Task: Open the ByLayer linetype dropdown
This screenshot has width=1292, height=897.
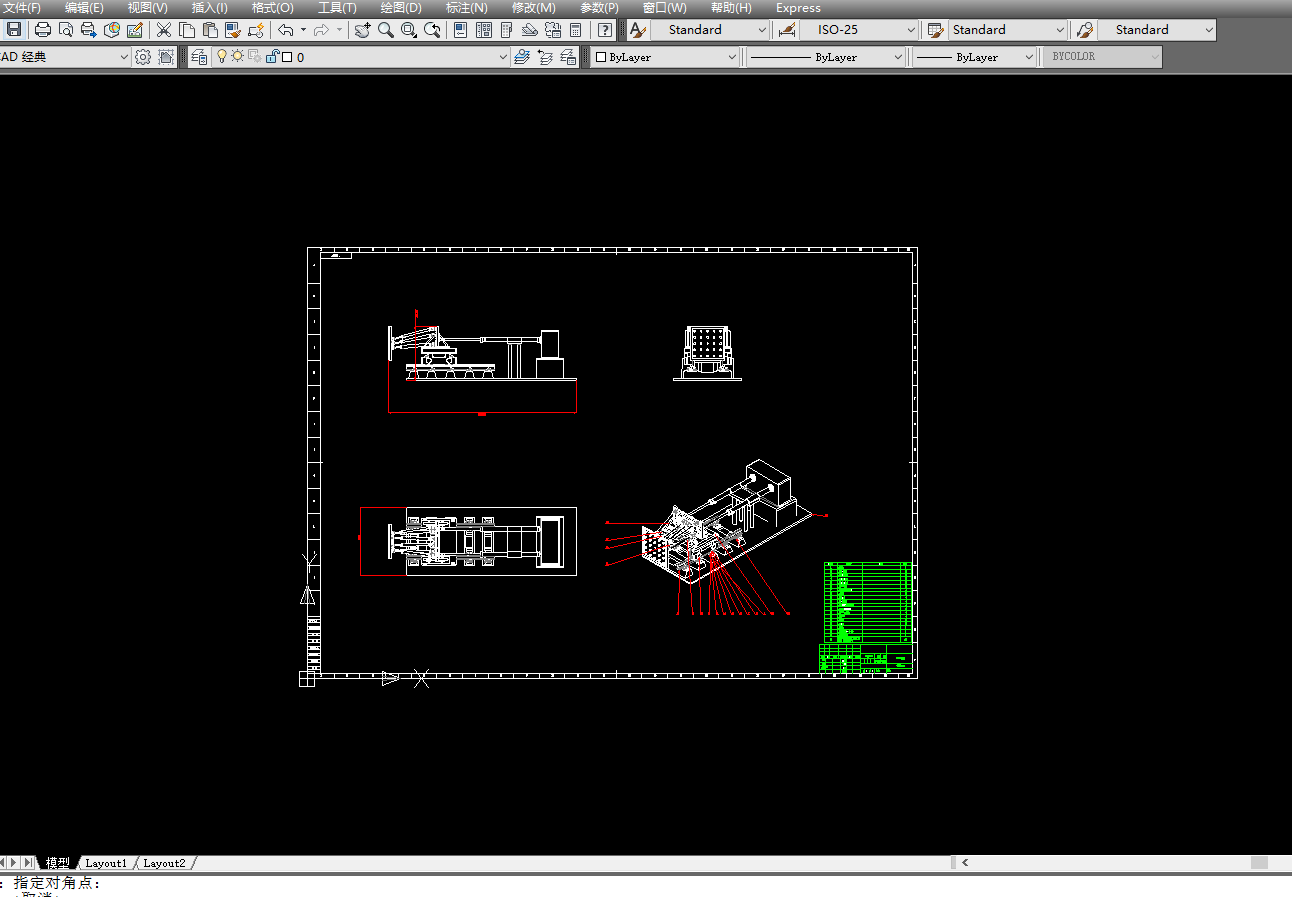Action: click(x=827, y=57)
